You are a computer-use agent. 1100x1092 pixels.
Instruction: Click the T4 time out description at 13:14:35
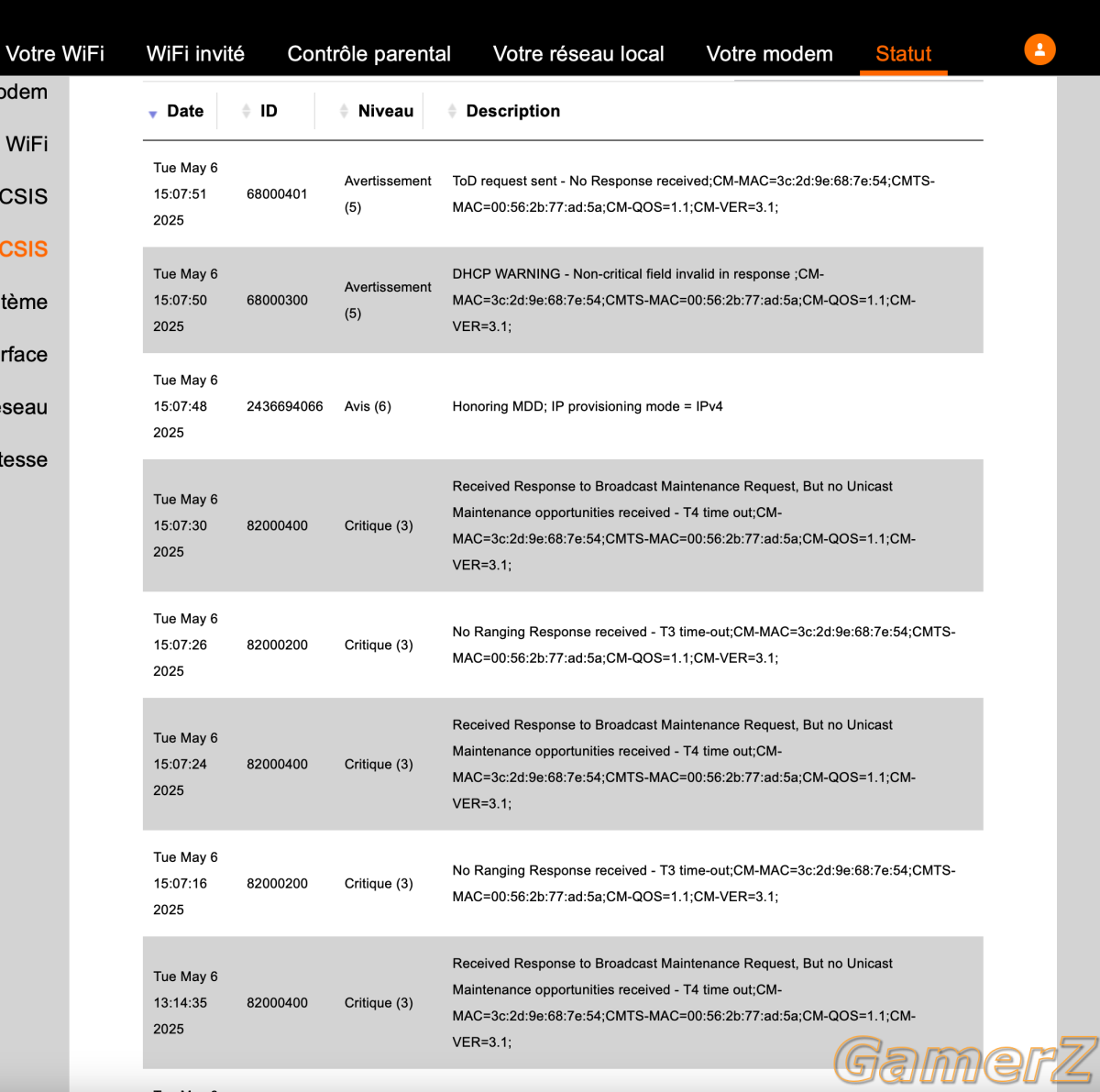click(x=684, y=1002)
